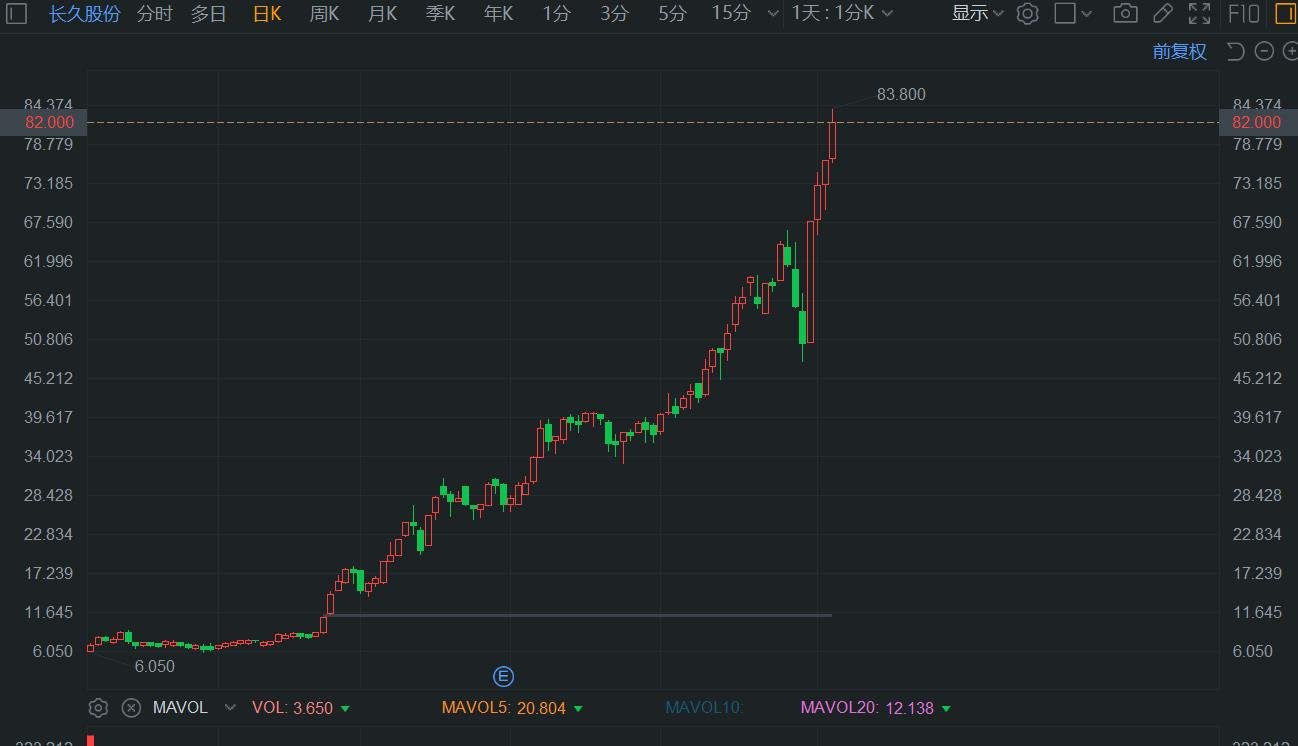
Task: Open F10 company info
Action: point(1244,14)
